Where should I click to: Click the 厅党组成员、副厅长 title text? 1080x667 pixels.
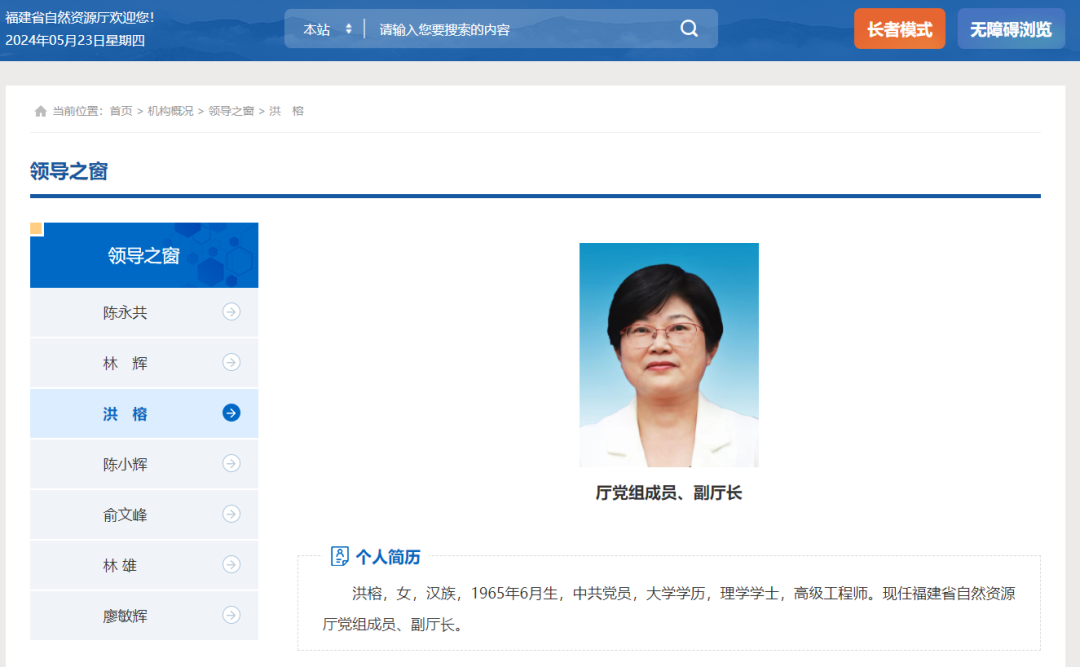(669, 493)
